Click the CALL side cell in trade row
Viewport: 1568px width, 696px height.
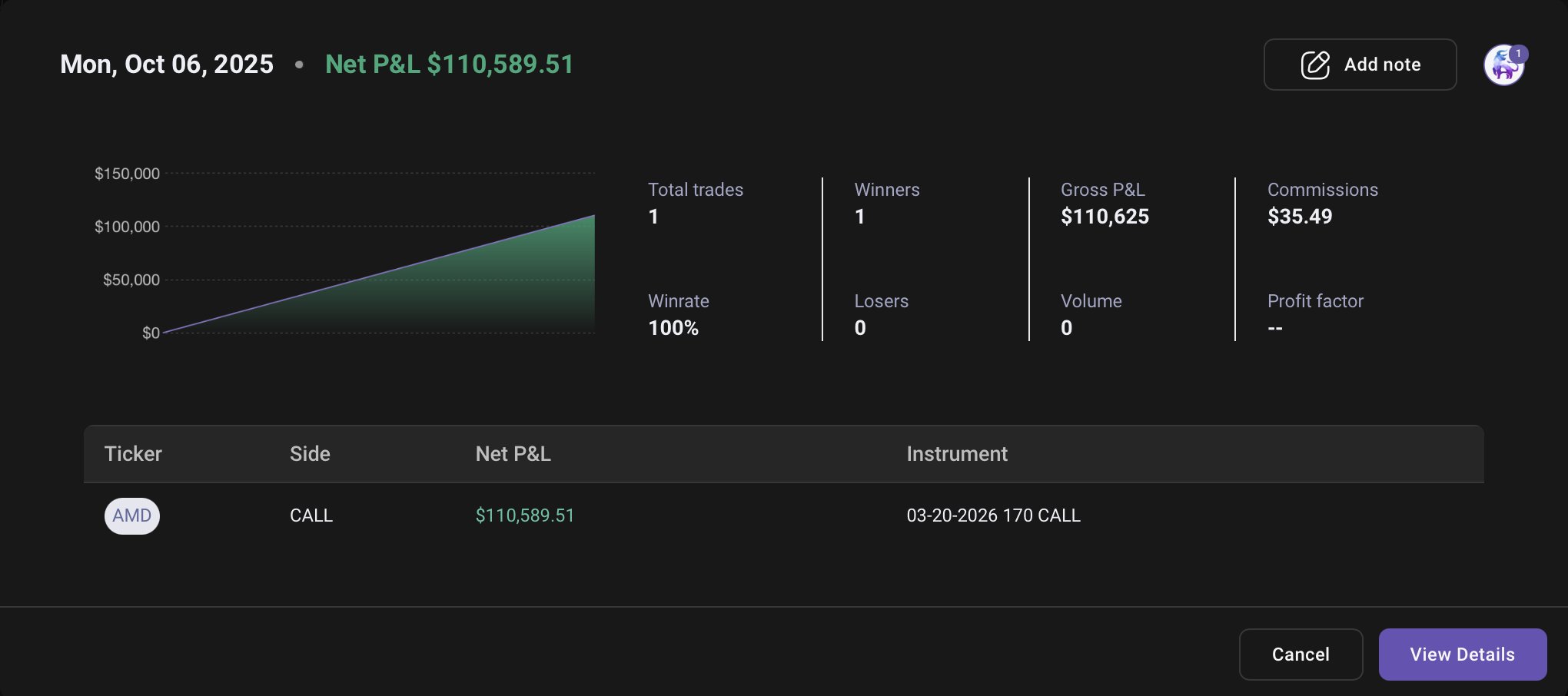coord(311,515)
